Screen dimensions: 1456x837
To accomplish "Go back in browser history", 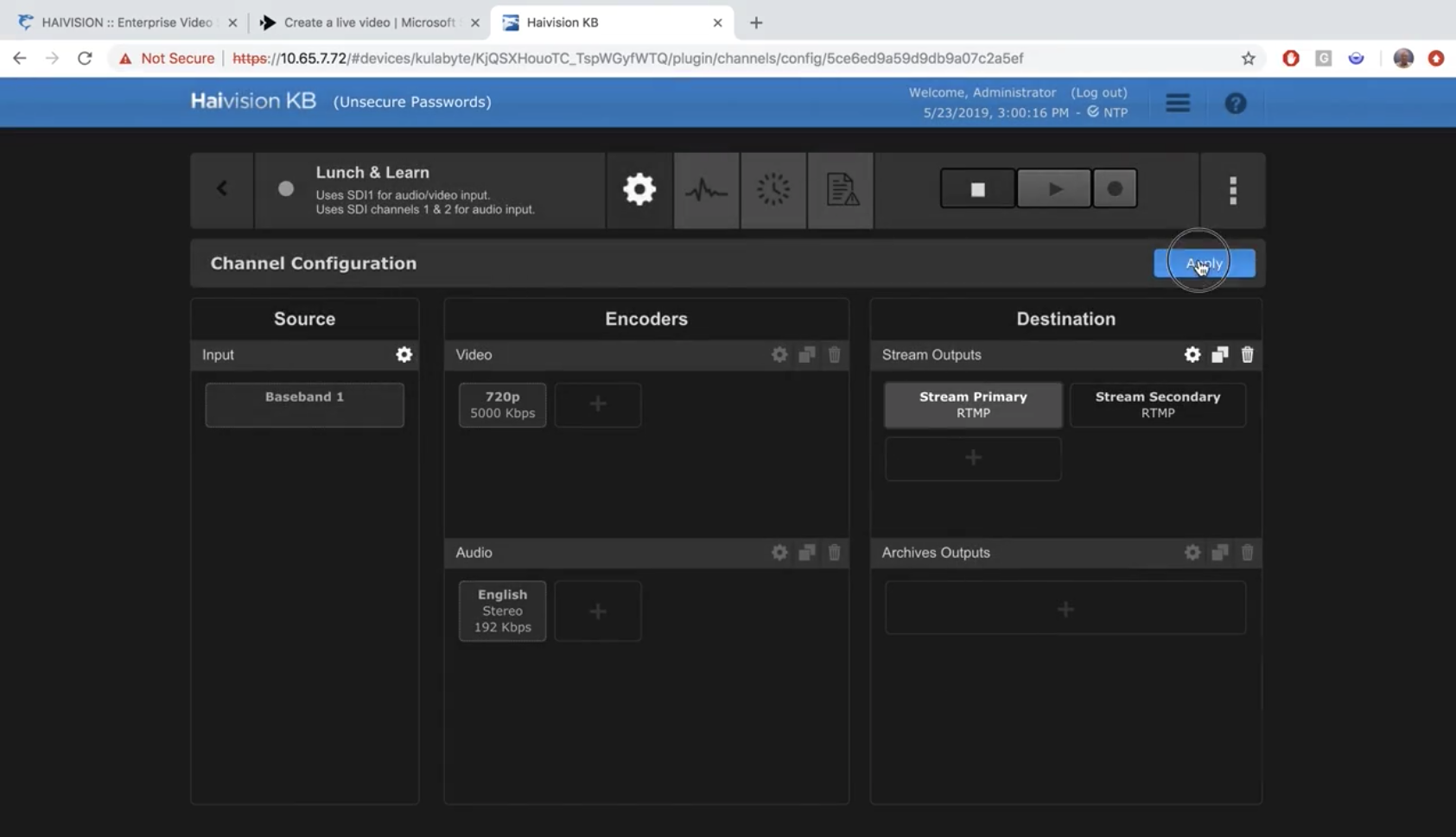I will [x=19, y=58].
